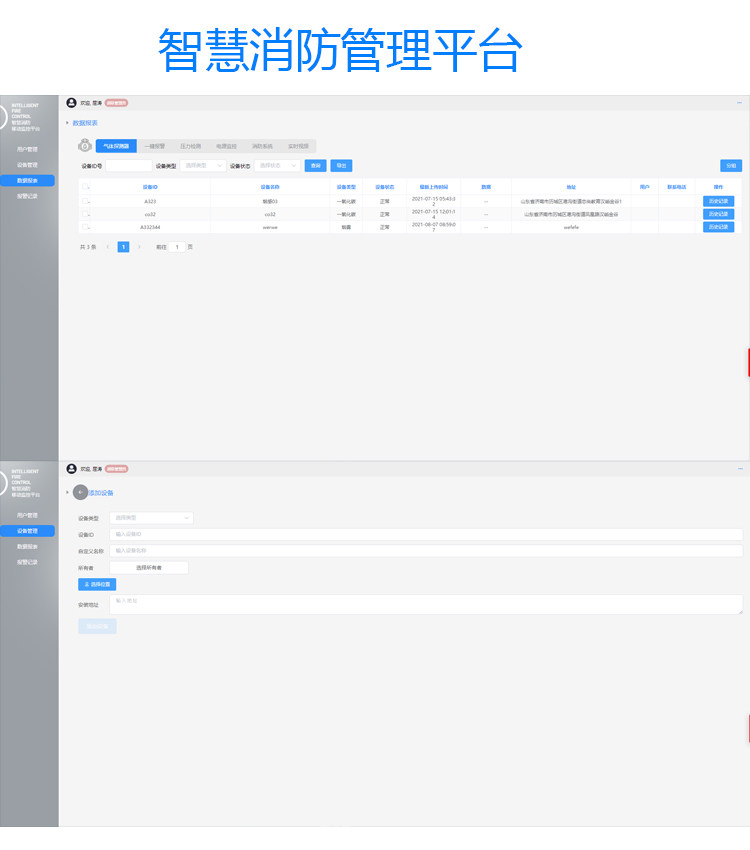Screen dimensions: 750x850
Task: Open 报警记录 in the upper sidebar
Action: pos(27,196)
